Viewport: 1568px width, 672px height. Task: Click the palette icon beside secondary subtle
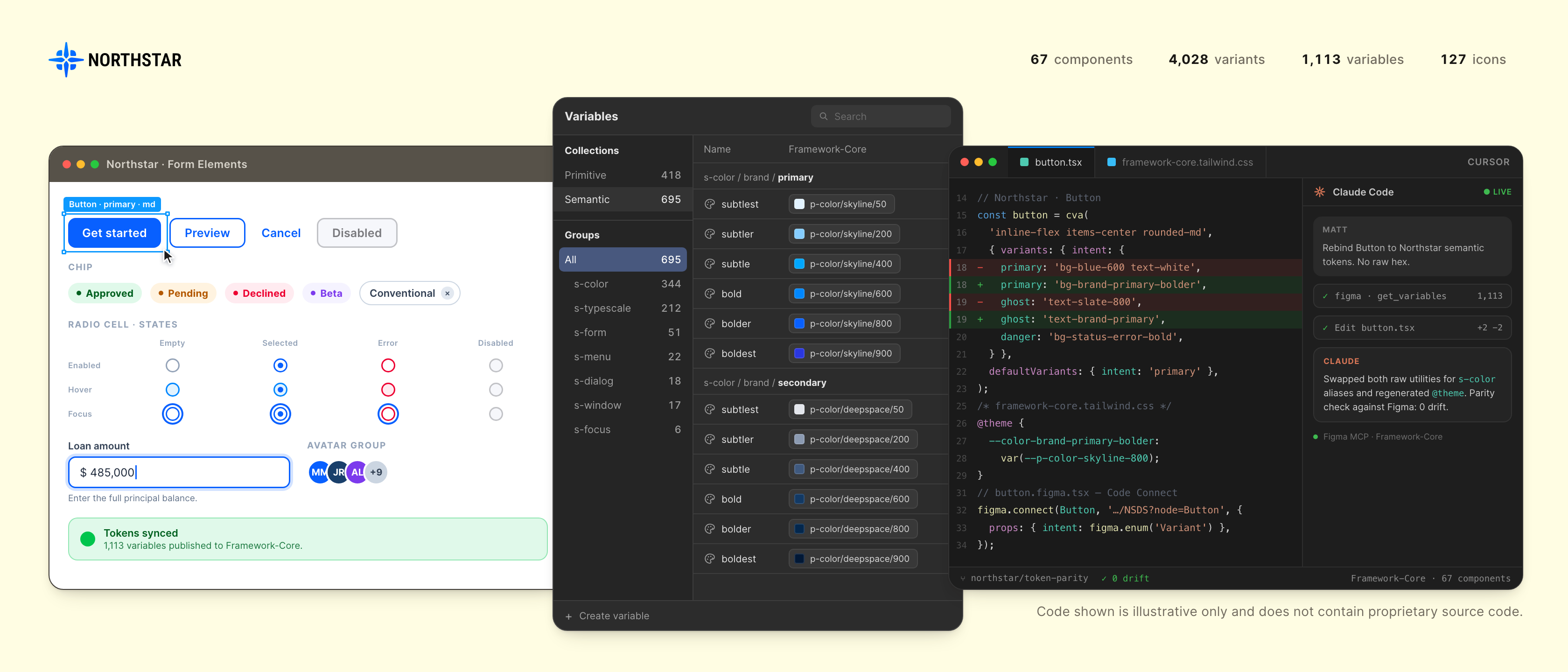pos(709,469)
